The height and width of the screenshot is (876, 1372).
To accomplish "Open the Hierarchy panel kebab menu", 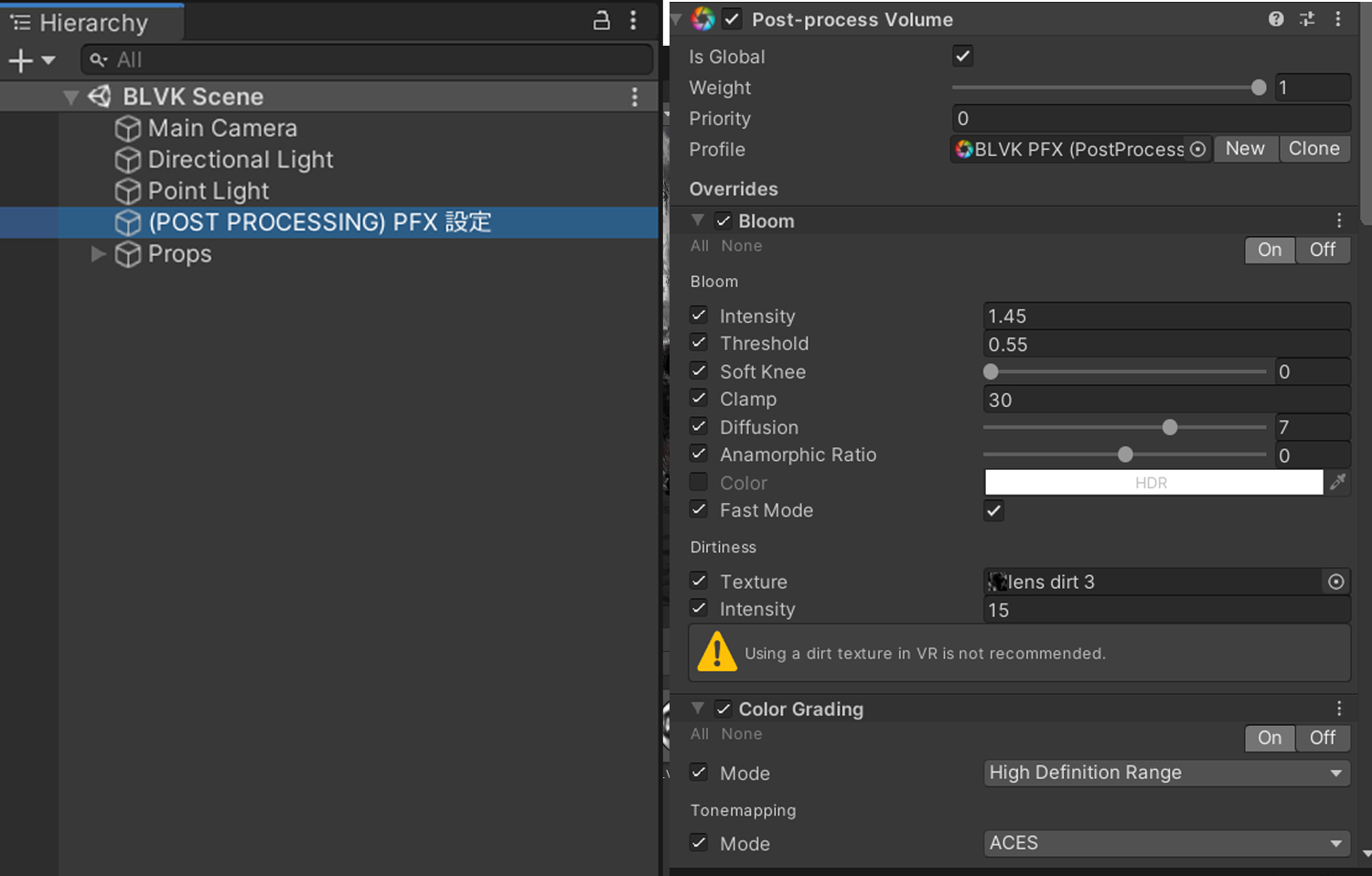I will tap(633, 20).
